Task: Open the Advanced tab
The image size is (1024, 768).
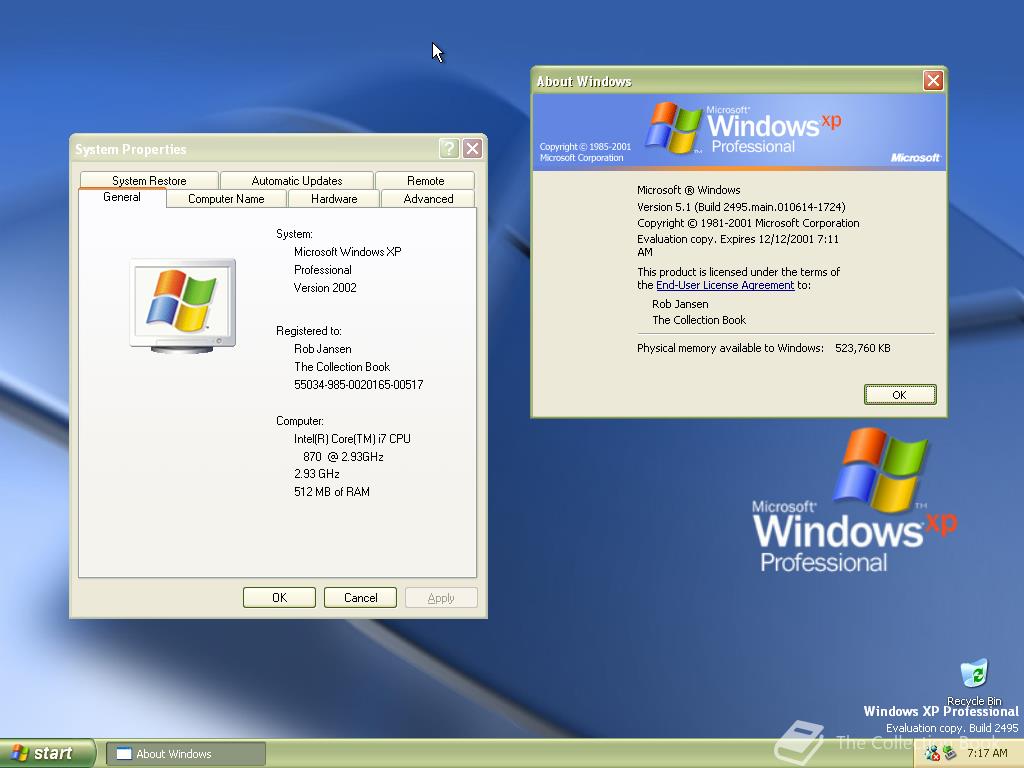Action: [x=428, y=199]
